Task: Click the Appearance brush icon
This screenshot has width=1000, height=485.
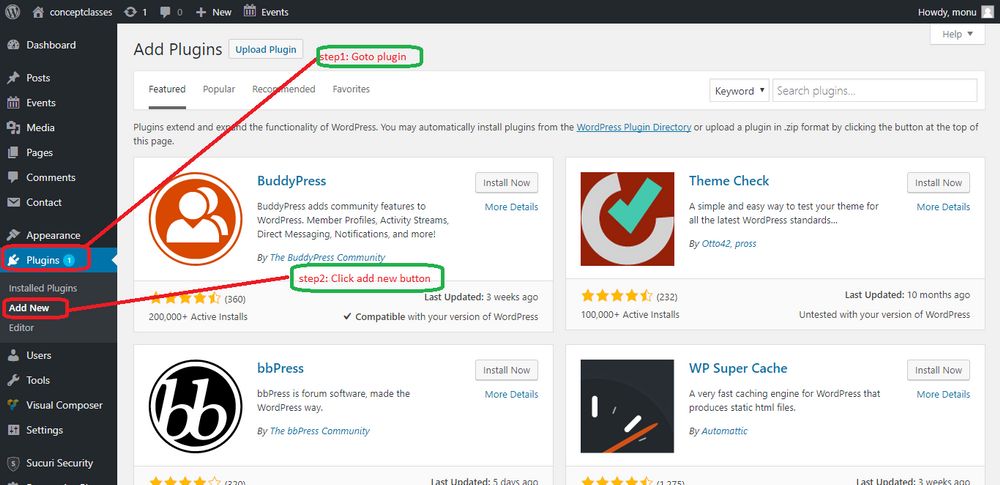Action: tap(13, 235)
